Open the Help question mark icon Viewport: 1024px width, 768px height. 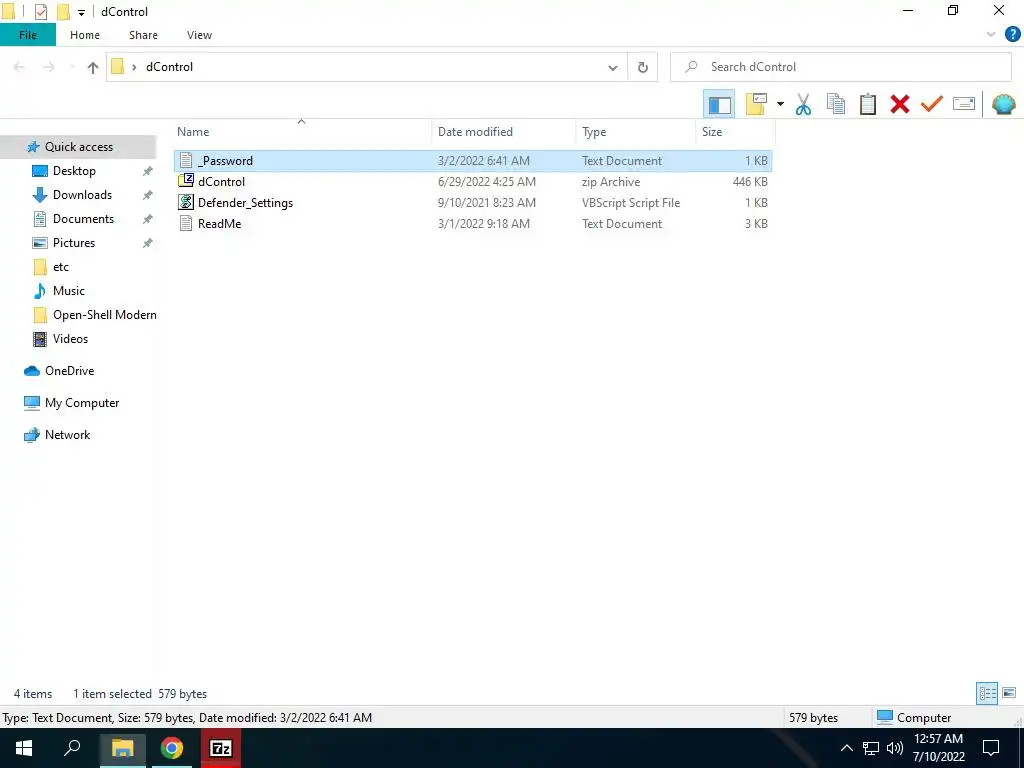(x=1012, y=35)
